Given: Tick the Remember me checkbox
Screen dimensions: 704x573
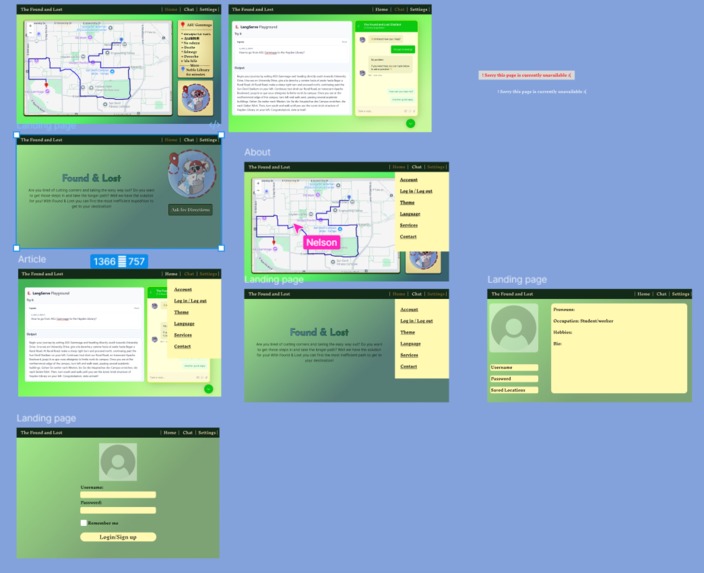Looking at the screenshot, I should click(84, 523).
